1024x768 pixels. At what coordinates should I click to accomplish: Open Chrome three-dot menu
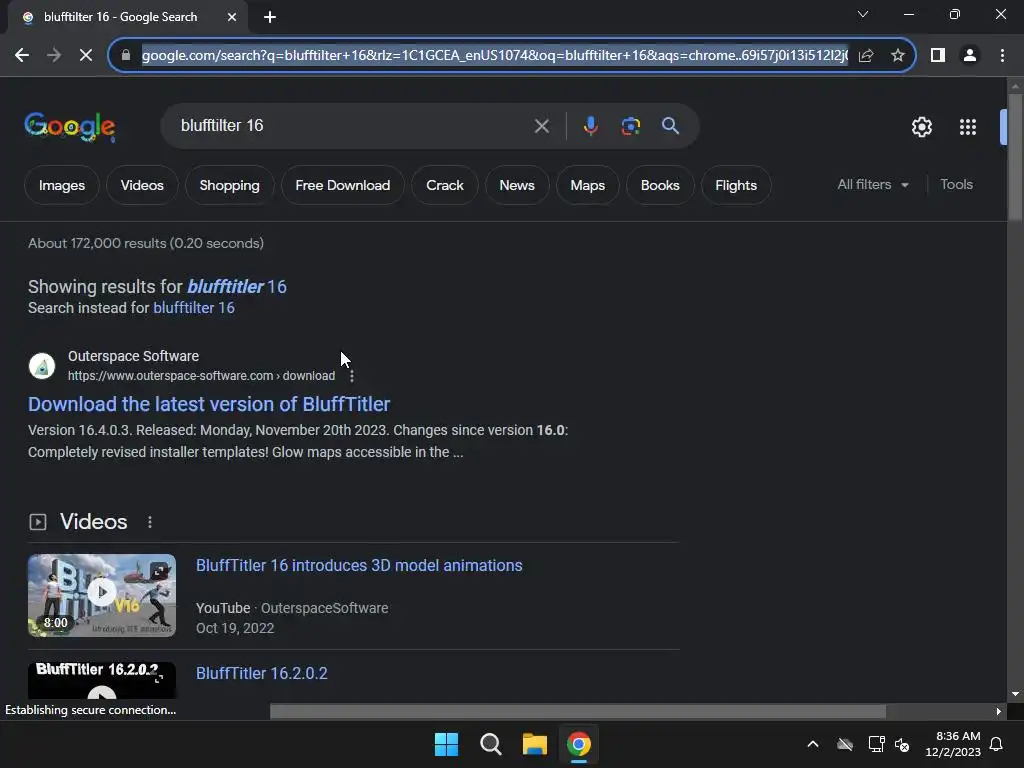1002,56
